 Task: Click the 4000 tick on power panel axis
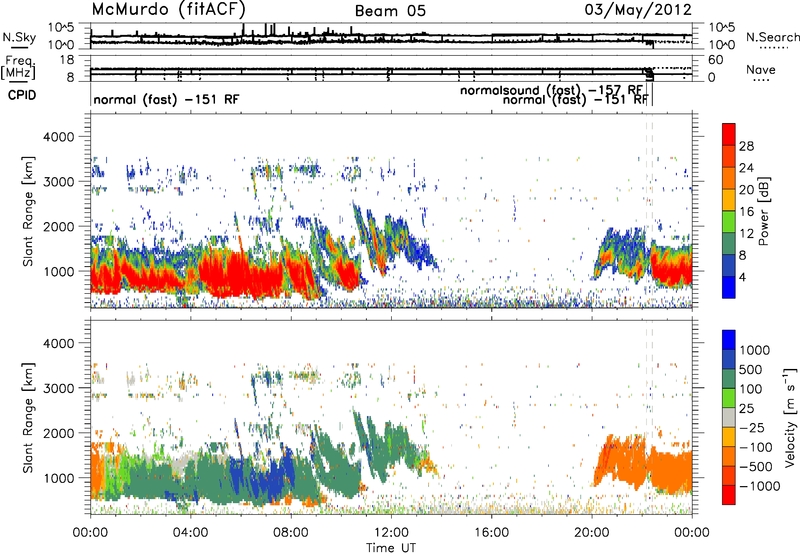pyautogui.click(x=58, y=137)
